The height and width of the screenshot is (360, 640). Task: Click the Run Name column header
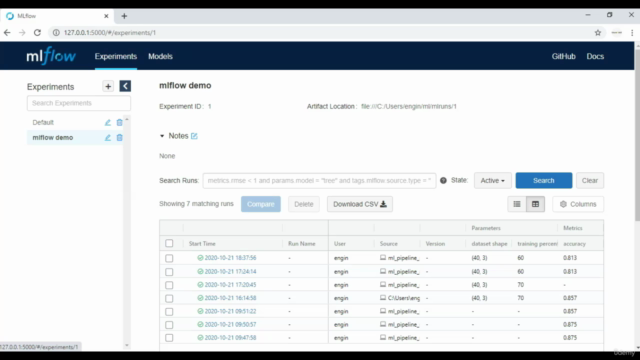302,244
